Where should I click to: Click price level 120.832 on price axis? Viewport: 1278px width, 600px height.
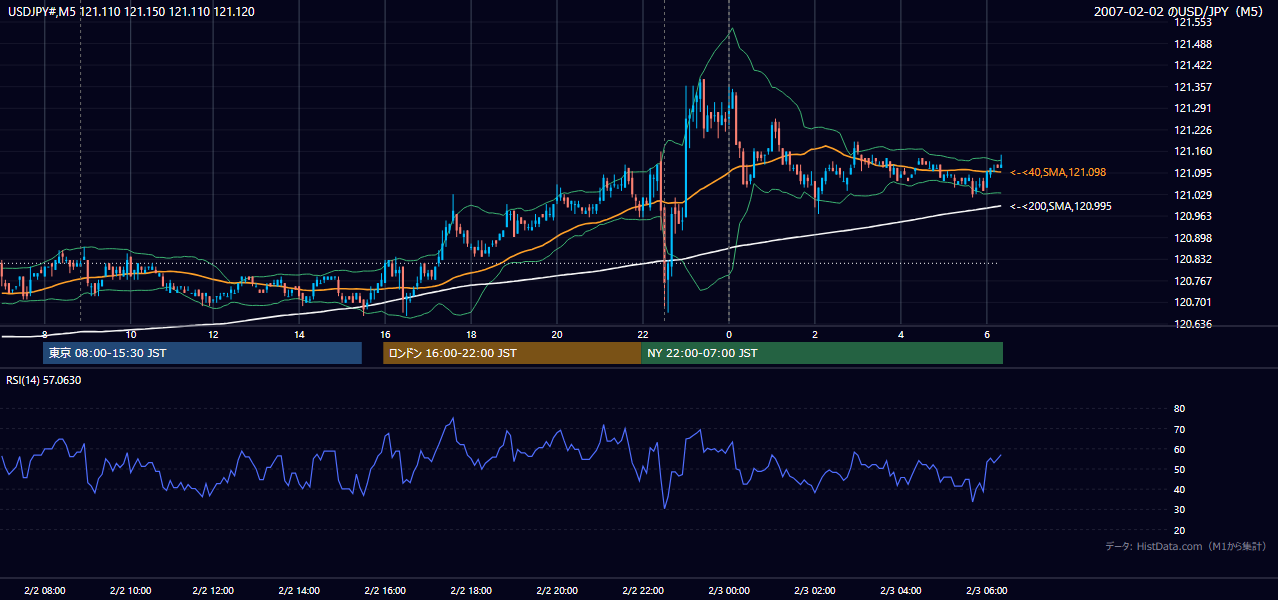point(1192,259)
